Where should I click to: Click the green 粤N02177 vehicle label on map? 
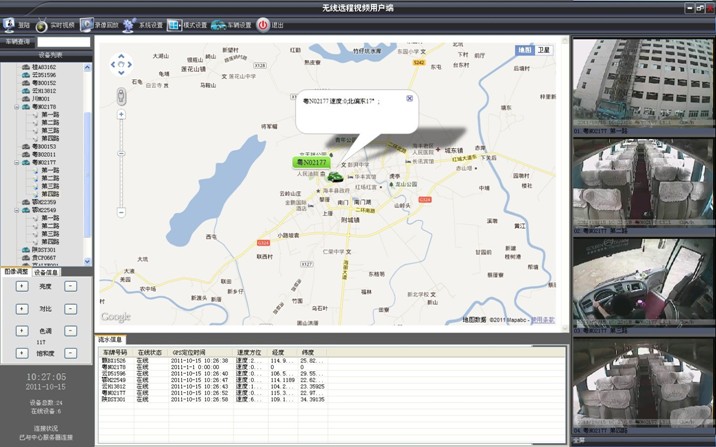coord(309,161)
